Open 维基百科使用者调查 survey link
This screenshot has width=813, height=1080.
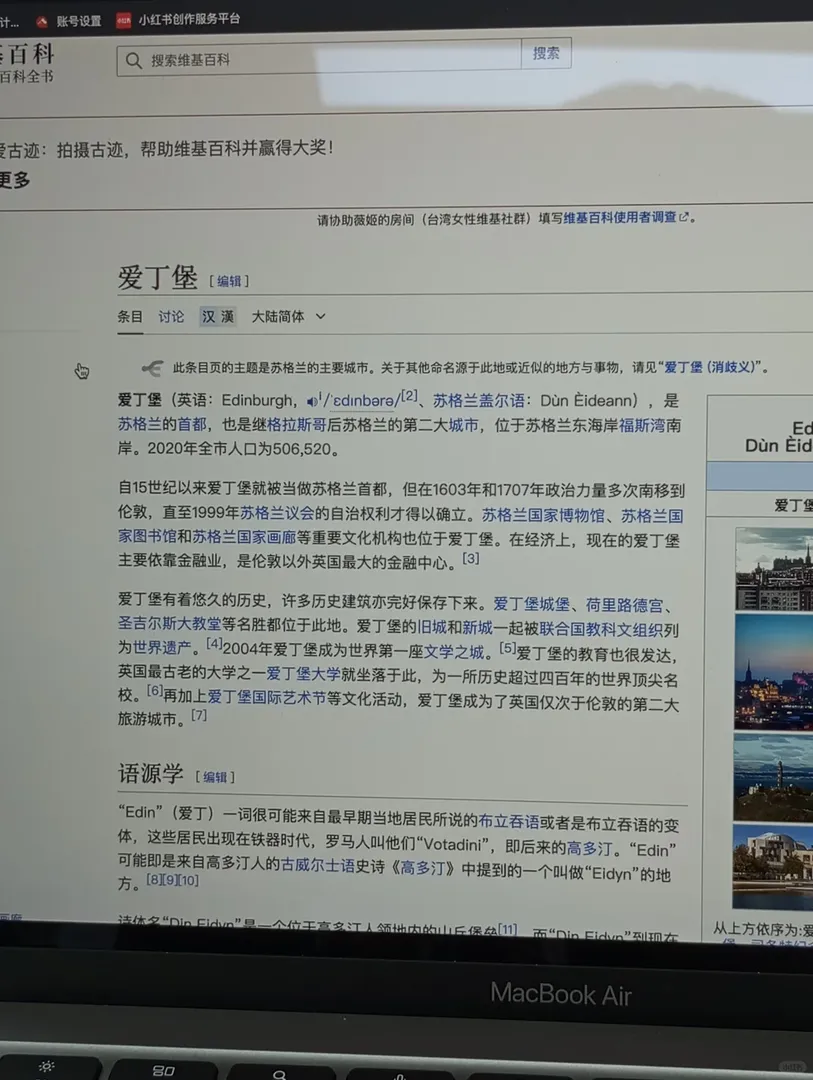click(619, 218)
